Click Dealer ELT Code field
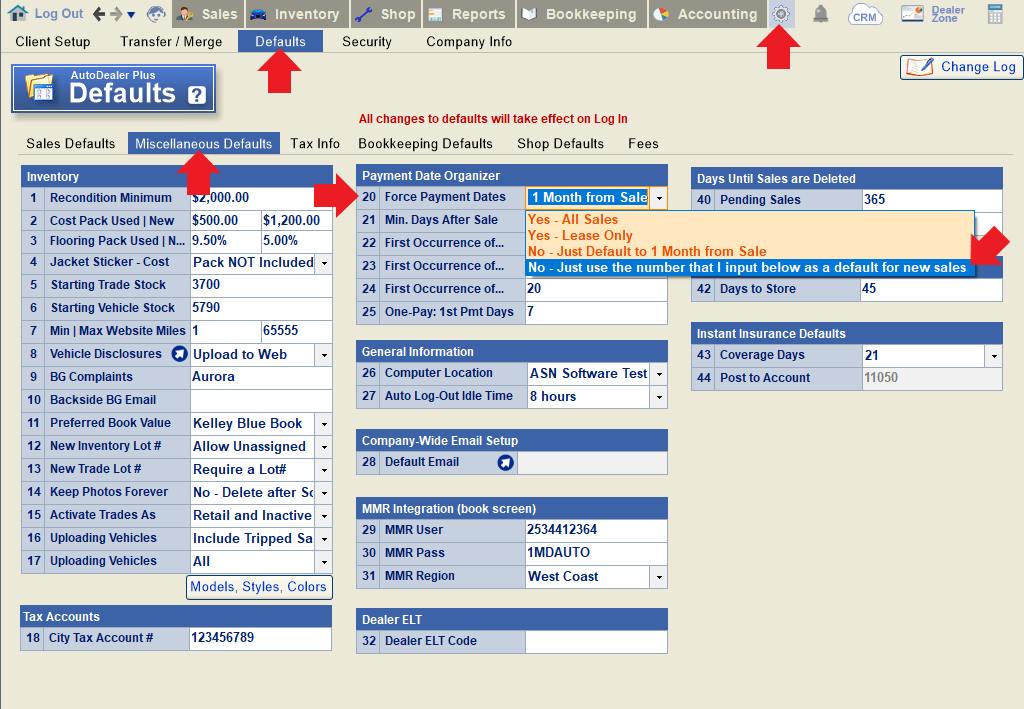The width and height of the screenshot is (1024, 709). 596,641
